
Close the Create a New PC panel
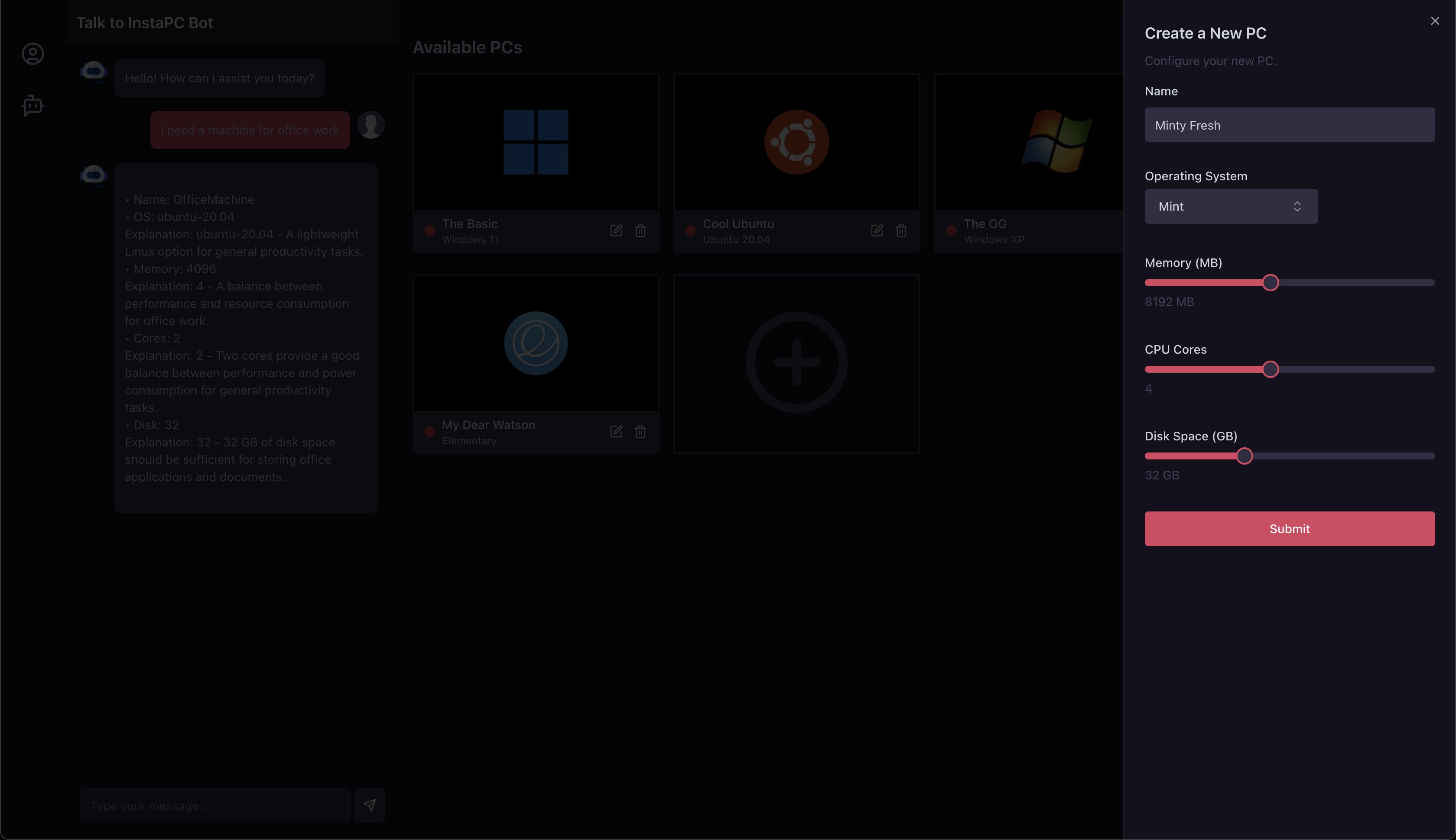1435,21
